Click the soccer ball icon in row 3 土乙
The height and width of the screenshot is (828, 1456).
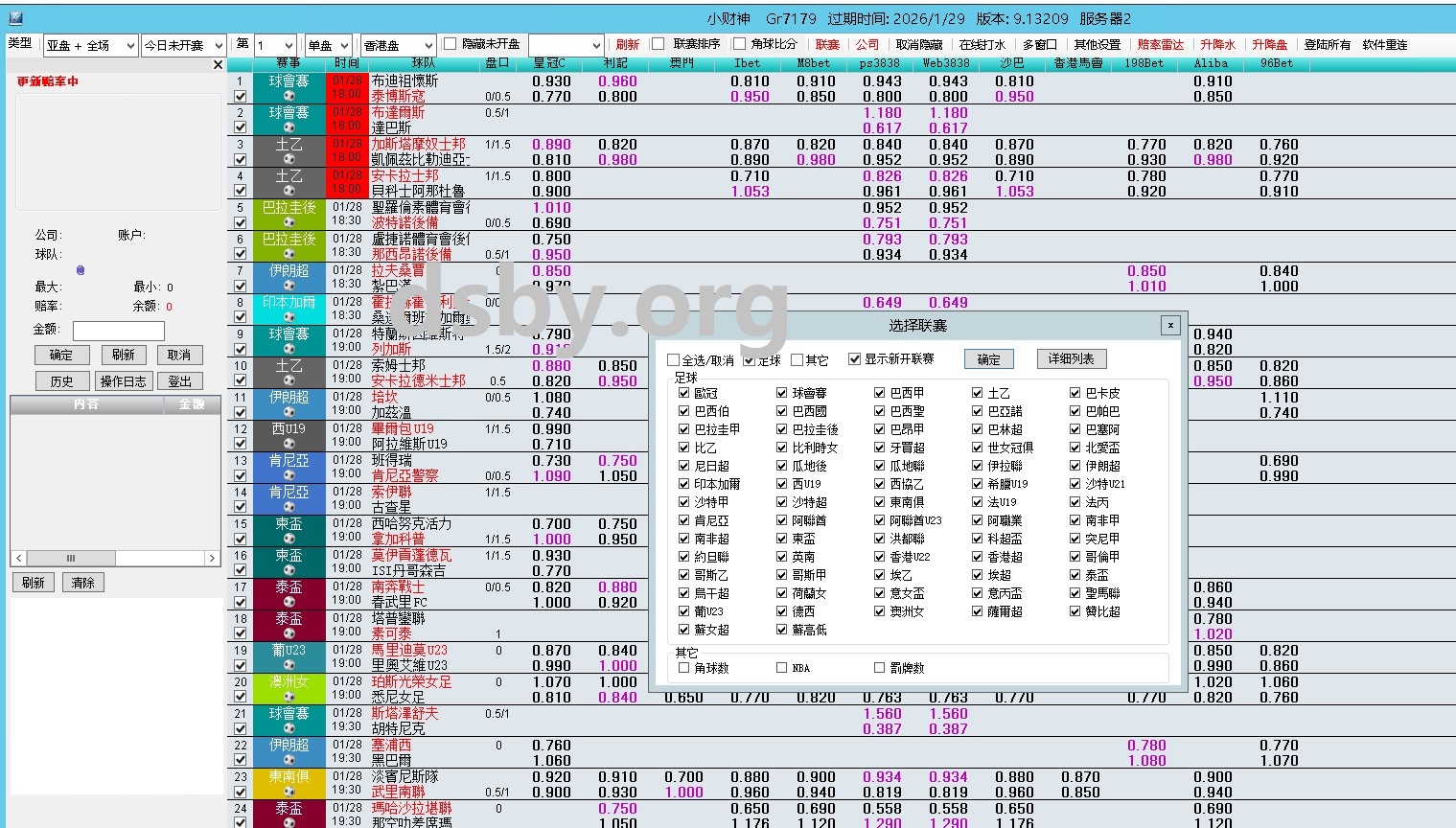coord(289,159)
